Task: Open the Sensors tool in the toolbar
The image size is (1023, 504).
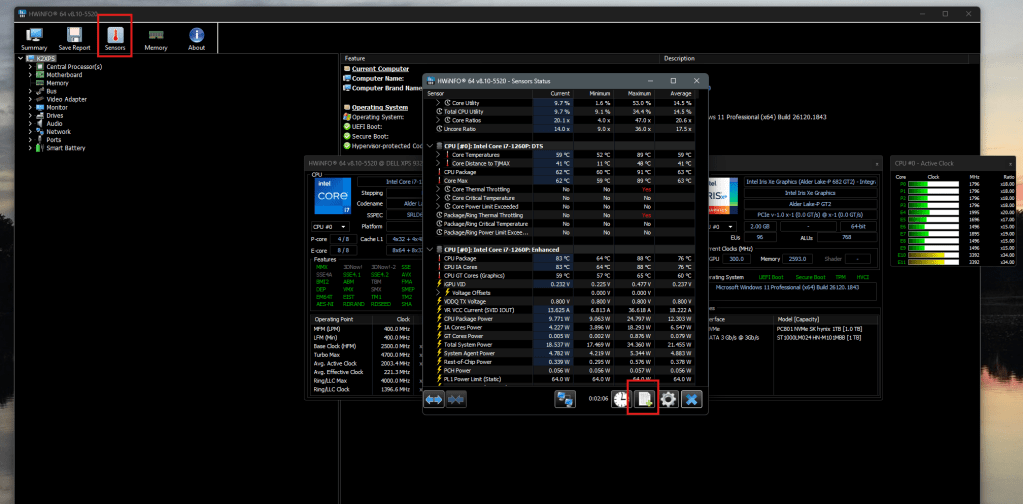Action: coord(115,37)
